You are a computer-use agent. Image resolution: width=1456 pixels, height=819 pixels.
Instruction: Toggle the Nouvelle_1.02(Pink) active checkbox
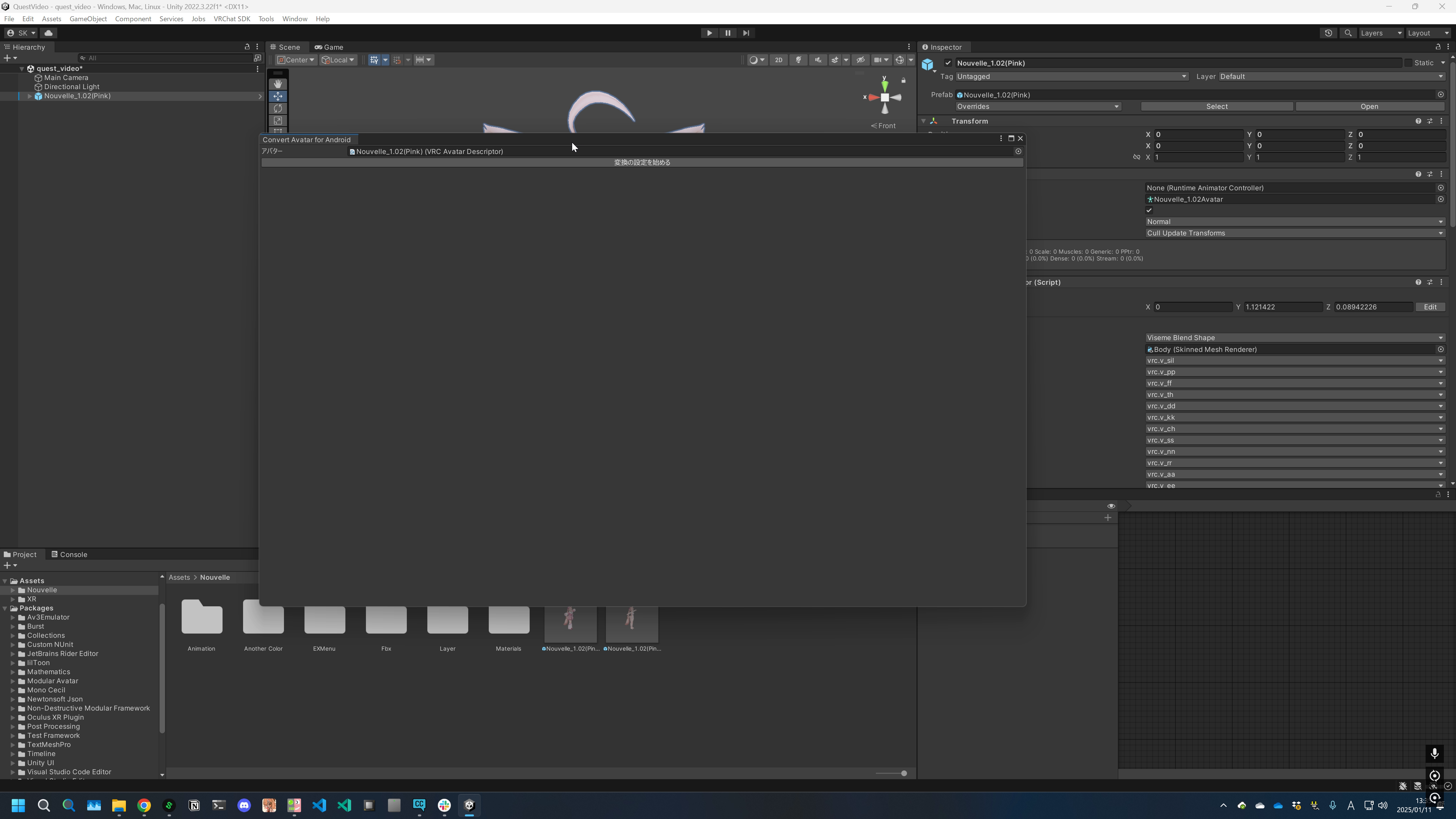(948, 63)
